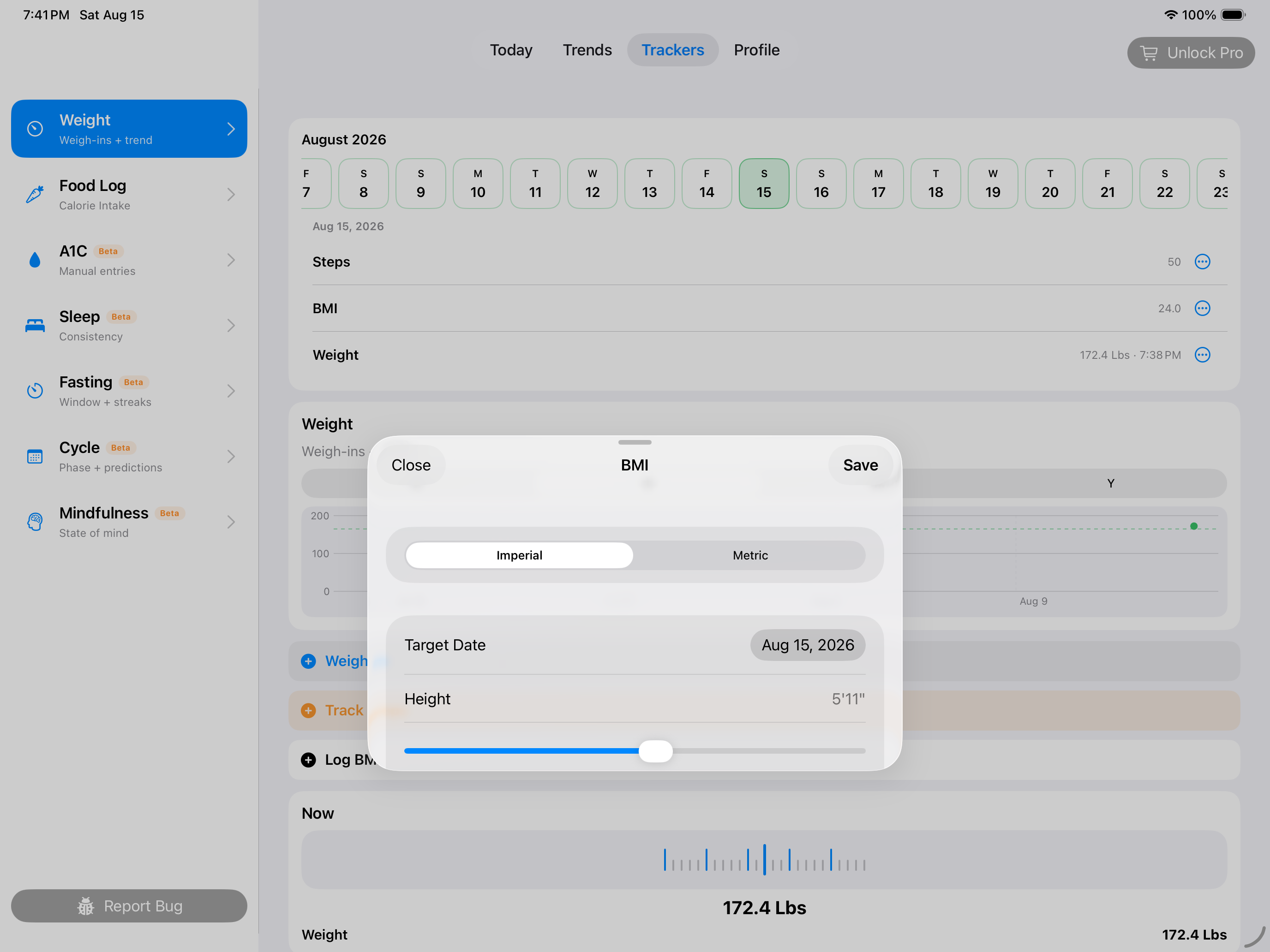Click the Sleep bed icon

35,325
